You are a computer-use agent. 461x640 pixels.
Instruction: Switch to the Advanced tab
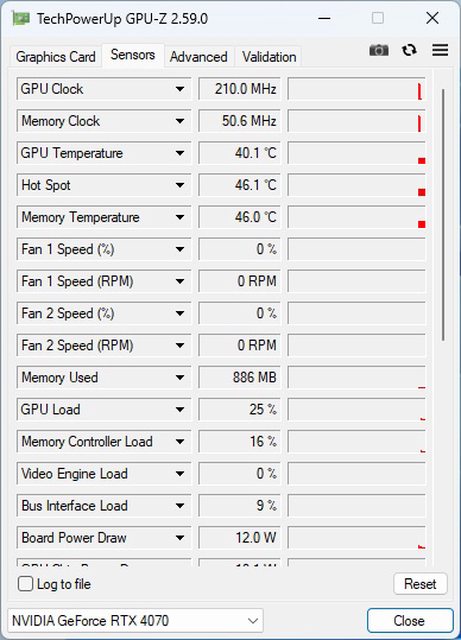coord(198,57)
